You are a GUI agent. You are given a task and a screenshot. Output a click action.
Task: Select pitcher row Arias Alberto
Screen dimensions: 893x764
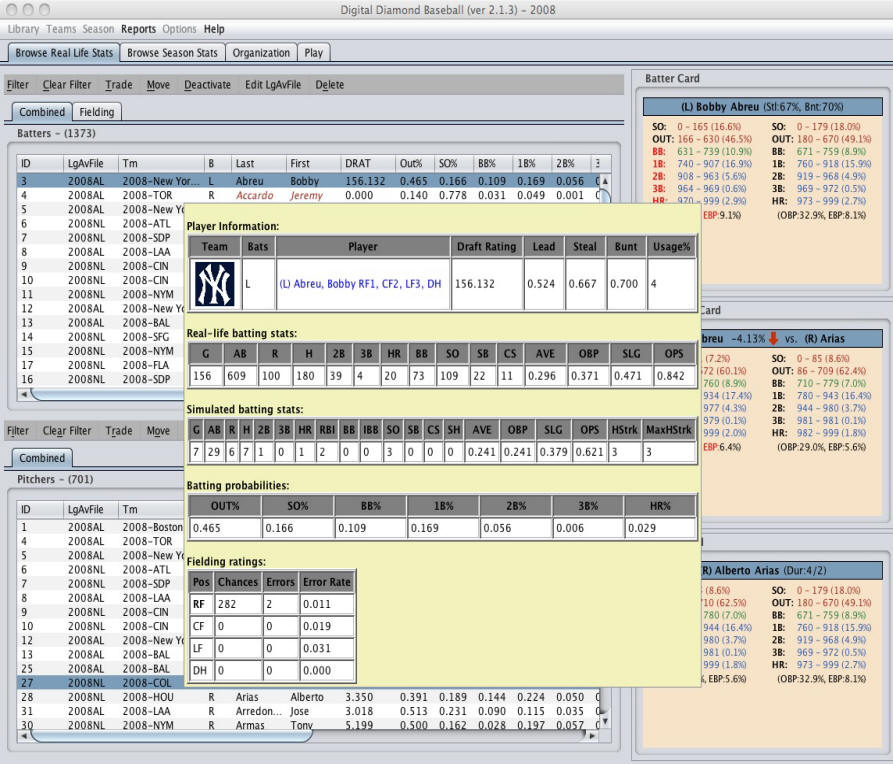pyautogui.click(x=308, y=697)
